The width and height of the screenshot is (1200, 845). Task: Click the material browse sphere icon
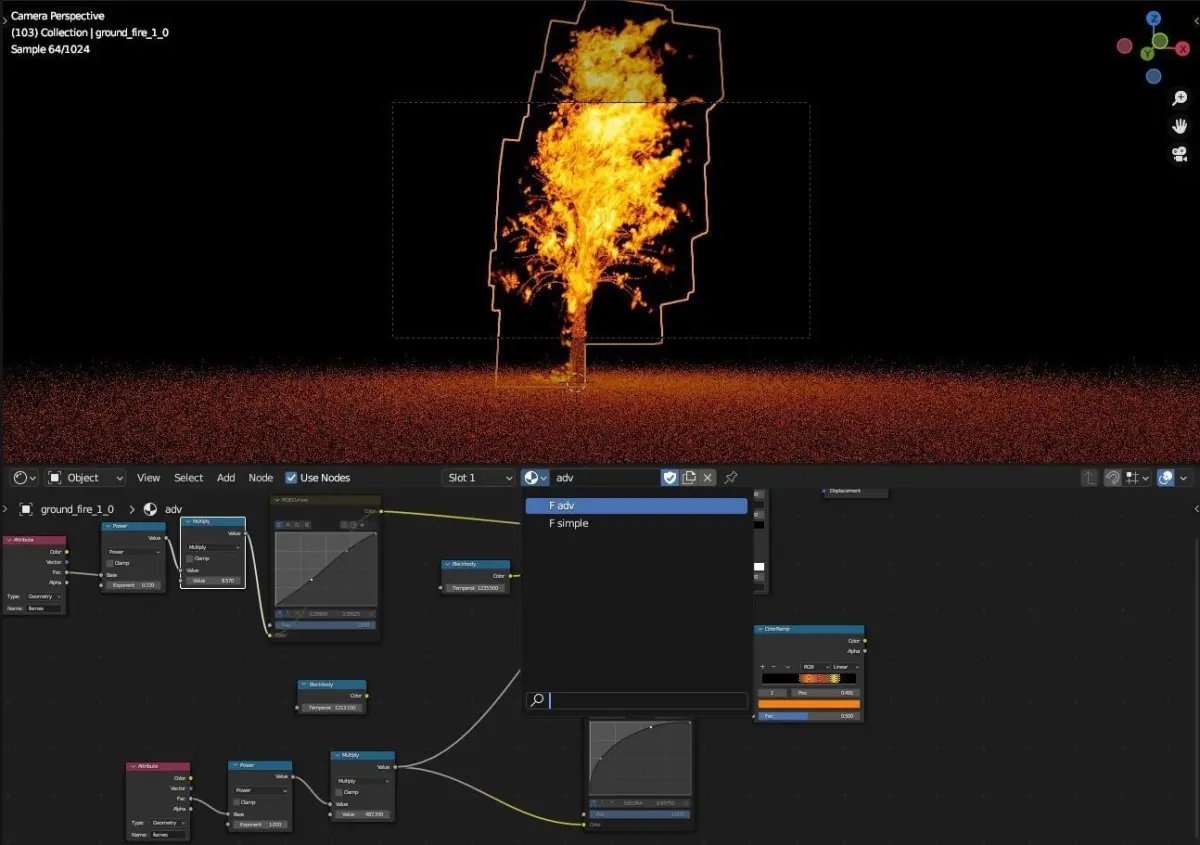pyautogui.click(x=536, y=478)
